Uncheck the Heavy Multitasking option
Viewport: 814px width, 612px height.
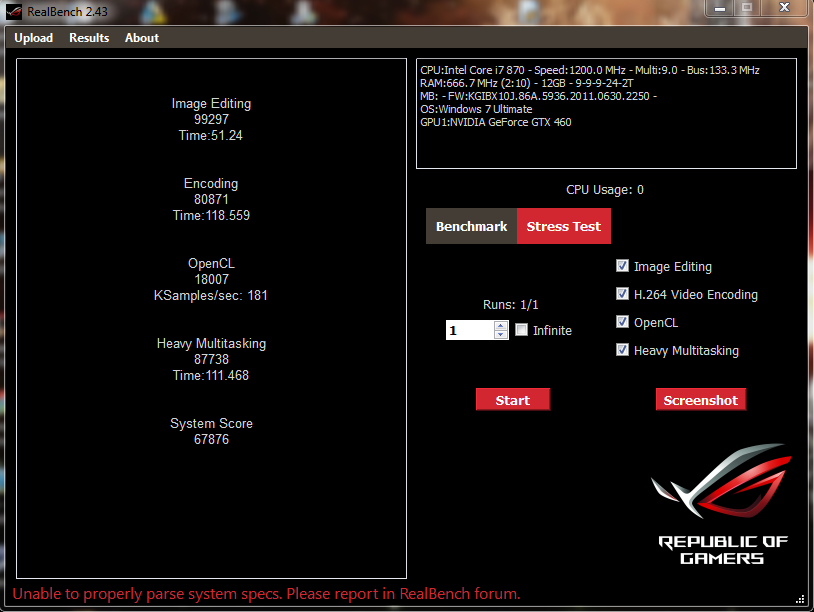[x=623, y=350]
